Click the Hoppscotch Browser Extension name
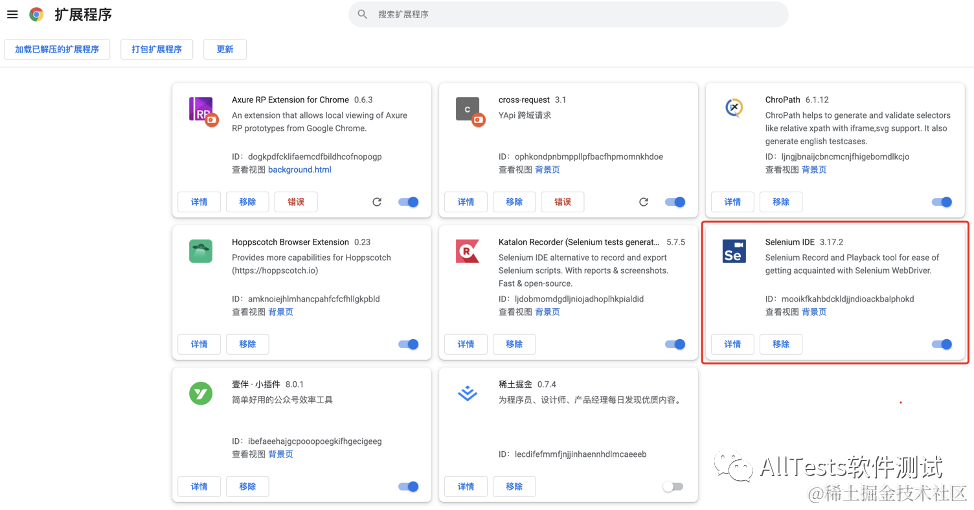 pyautogui.click(x=290, y=242)
